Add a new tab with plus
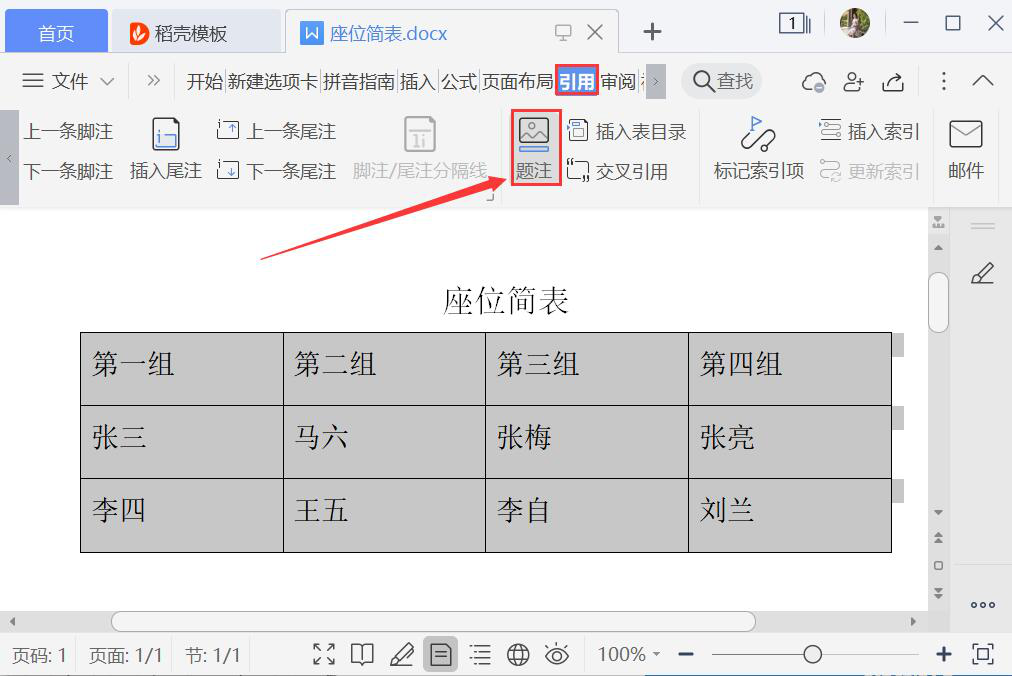The height and width of the screenshot is (676, 1012). point(652,31)
